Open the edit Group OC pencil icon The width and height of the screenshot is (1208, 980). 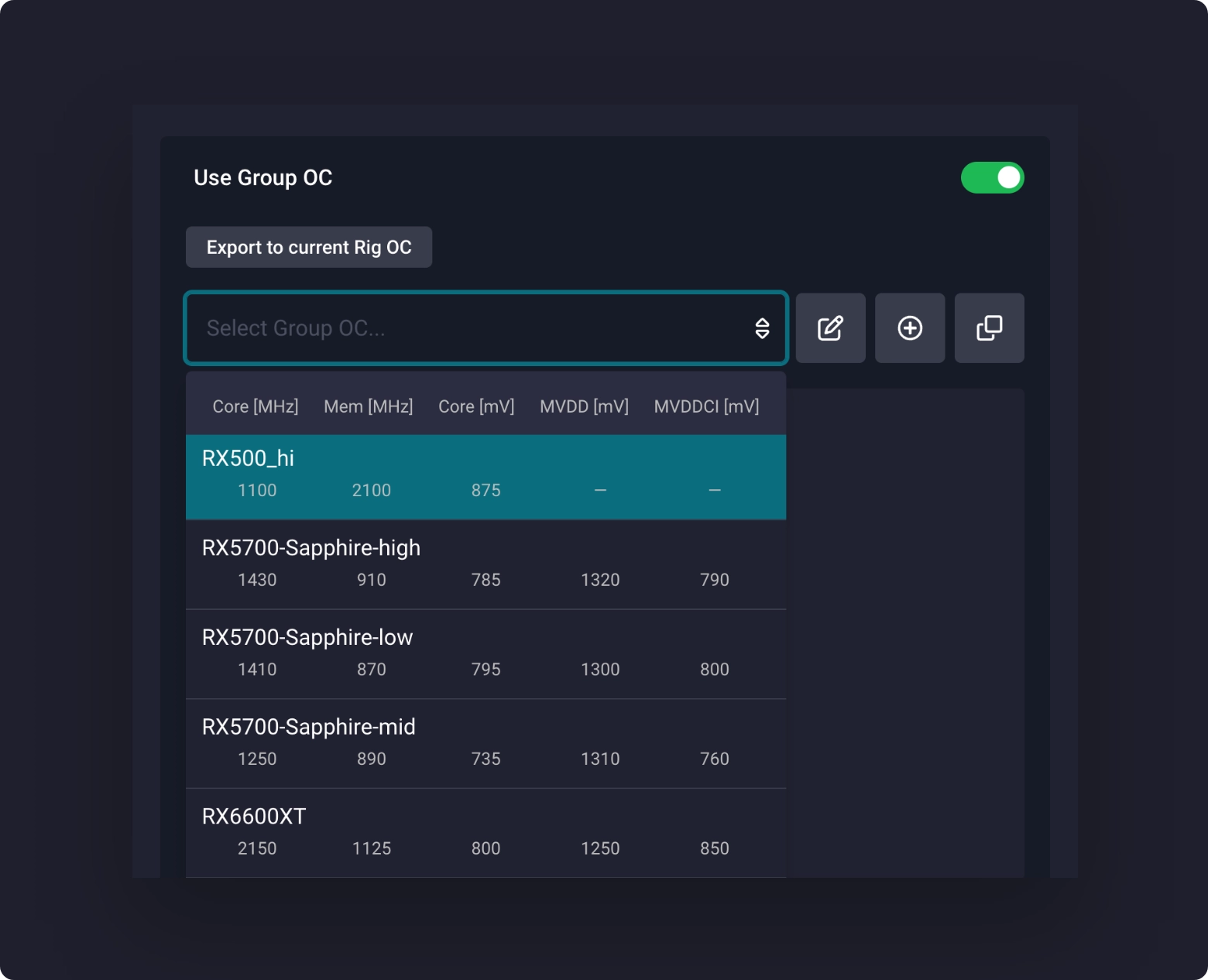tap(830, 328)
